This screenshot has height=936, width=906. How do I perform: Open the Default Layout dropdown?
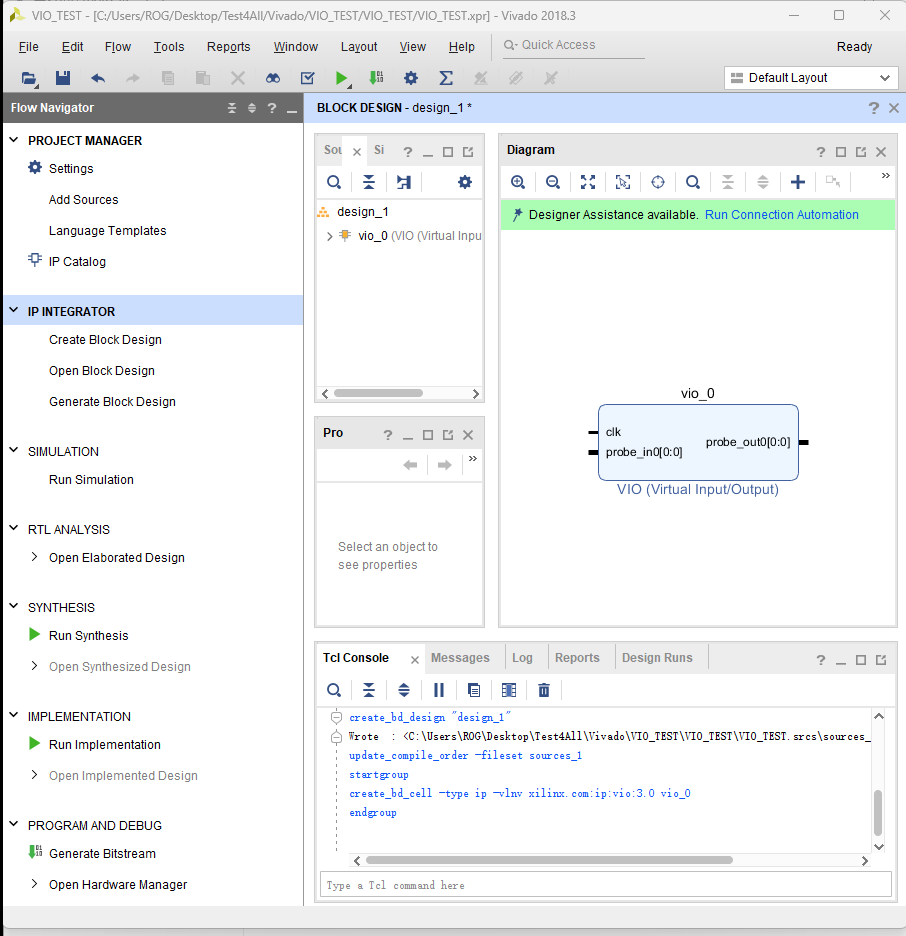811,78
